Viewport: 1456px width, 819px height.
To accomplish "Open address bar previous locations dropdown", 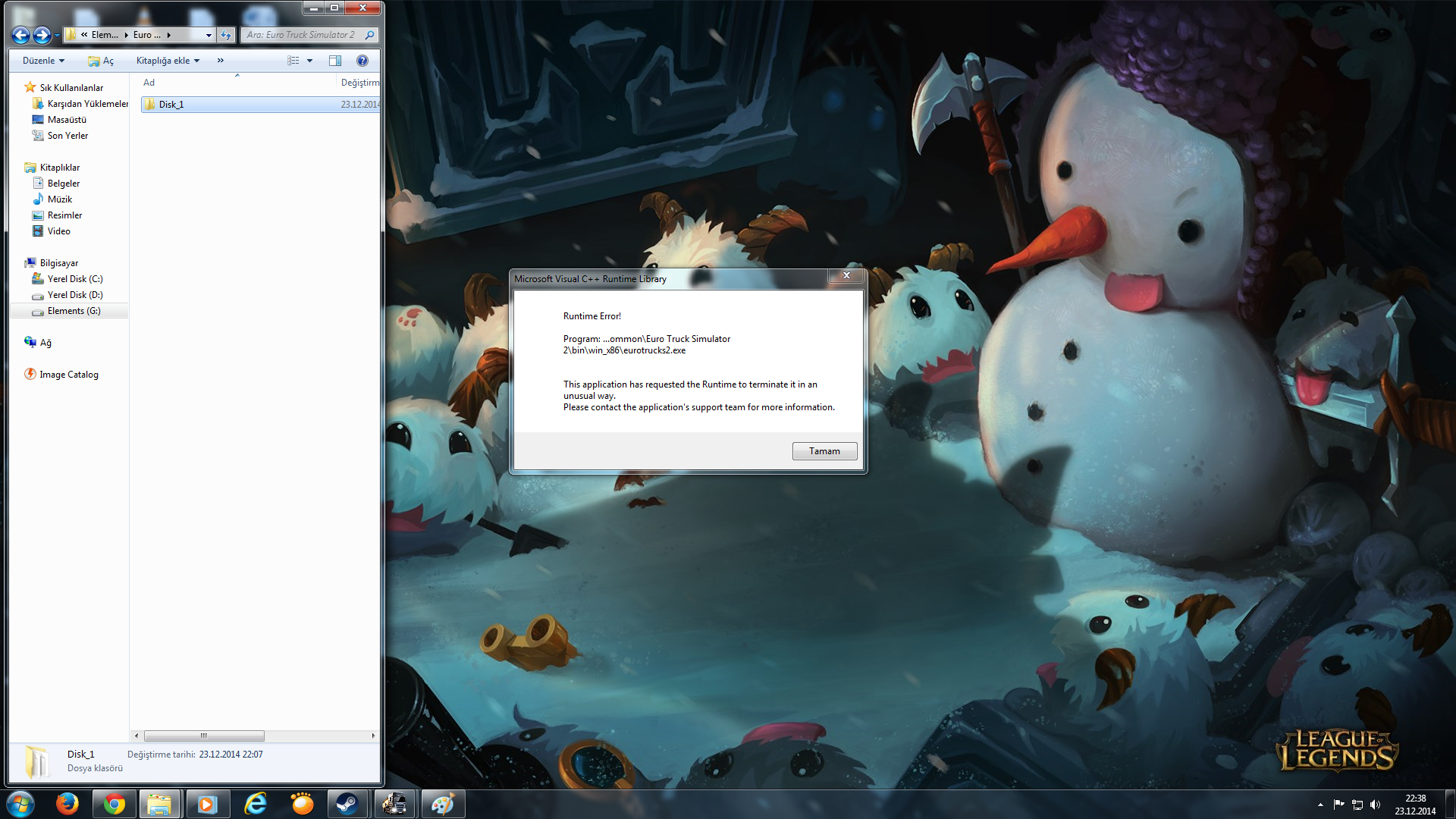I will point(209,35).
